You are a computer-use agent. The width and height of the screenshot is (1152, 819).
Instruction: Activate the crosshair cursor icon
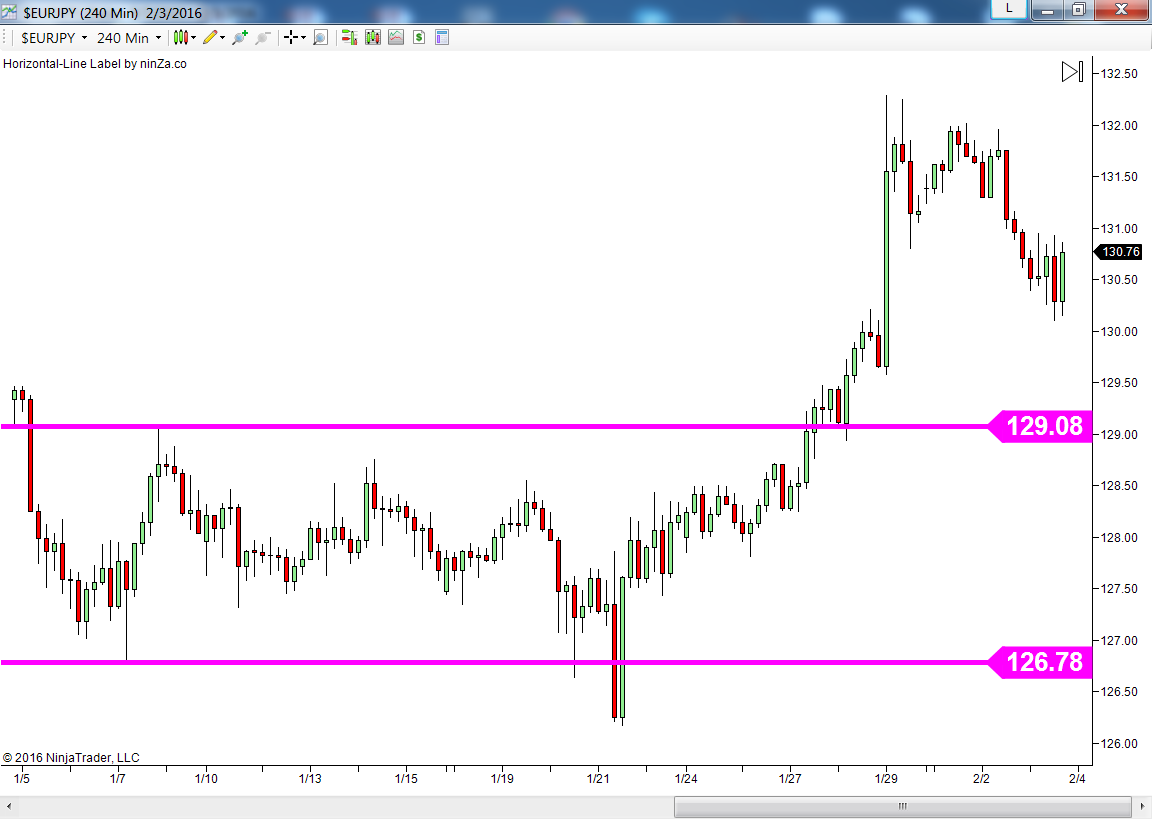click(x=291, y=37)
